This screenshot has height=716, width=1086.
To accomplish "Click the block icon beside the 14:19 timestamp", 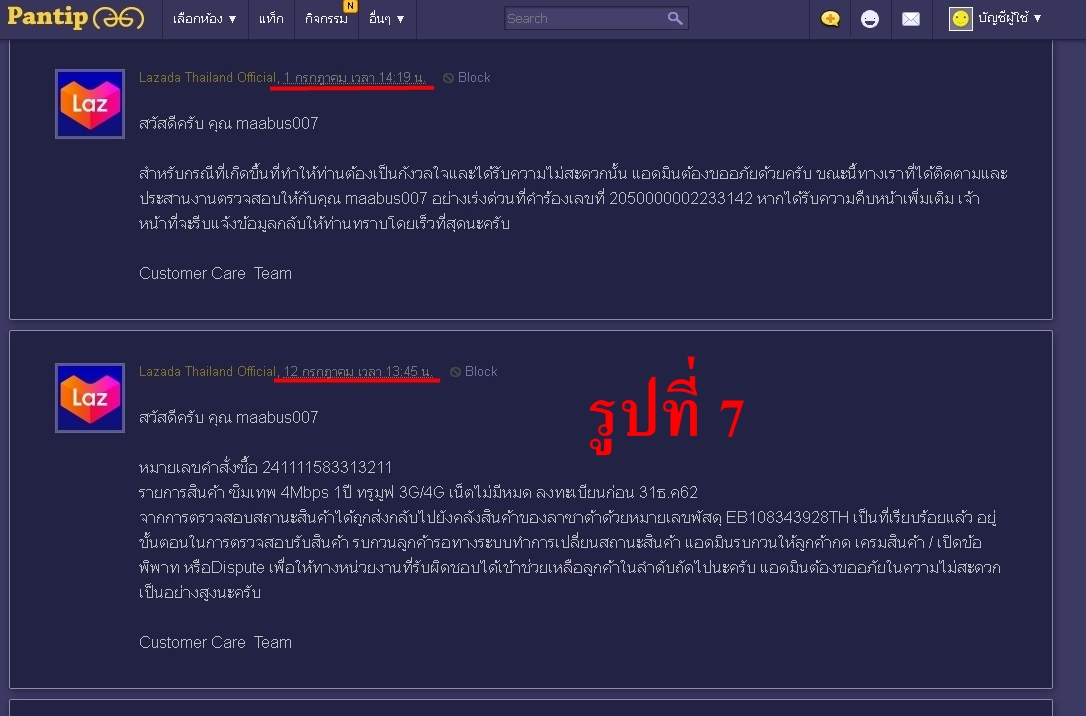I will click(x=448, y=78).
